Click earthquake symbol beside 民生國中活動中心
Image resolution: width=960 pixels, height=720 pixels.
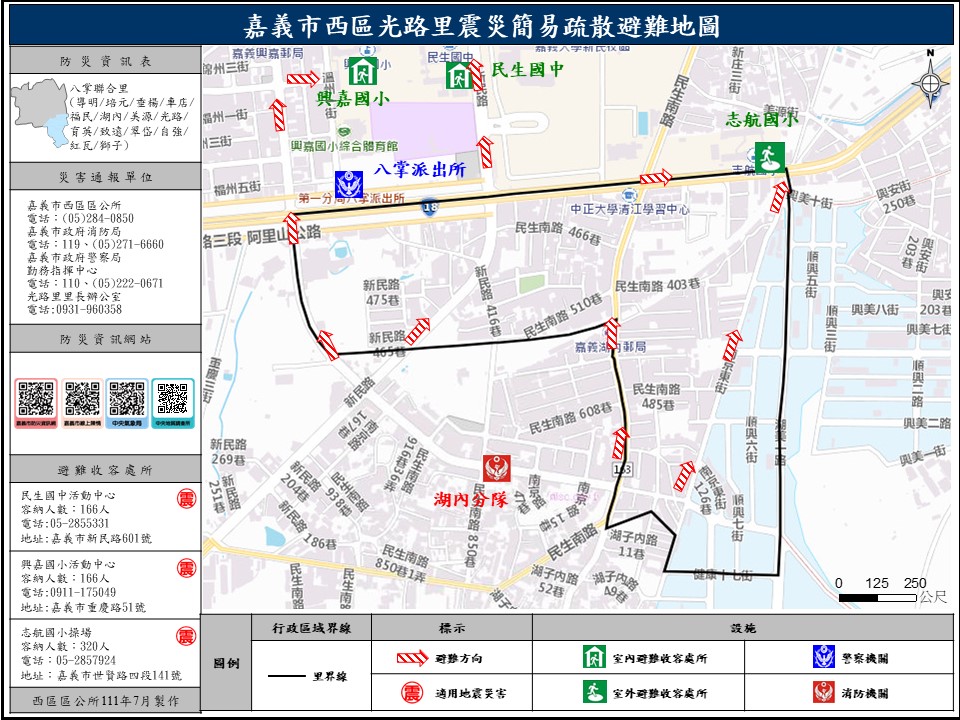coord(186,499)
